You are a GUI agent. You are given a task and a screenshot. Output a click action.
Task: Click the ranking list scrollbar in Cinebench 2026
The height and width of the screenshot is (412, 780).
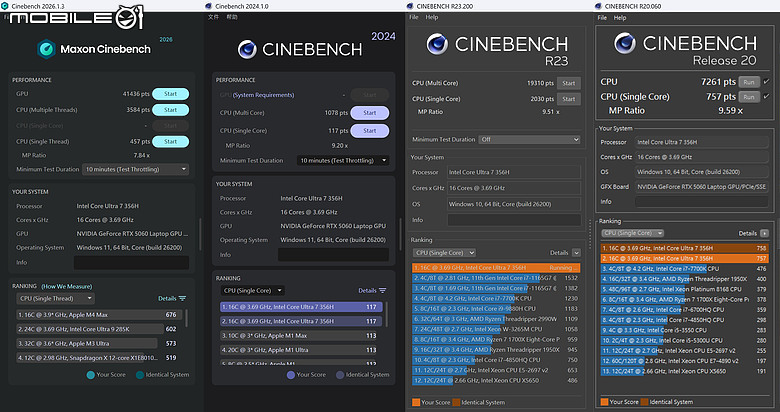pyautogui.click(x=187, y=318)
